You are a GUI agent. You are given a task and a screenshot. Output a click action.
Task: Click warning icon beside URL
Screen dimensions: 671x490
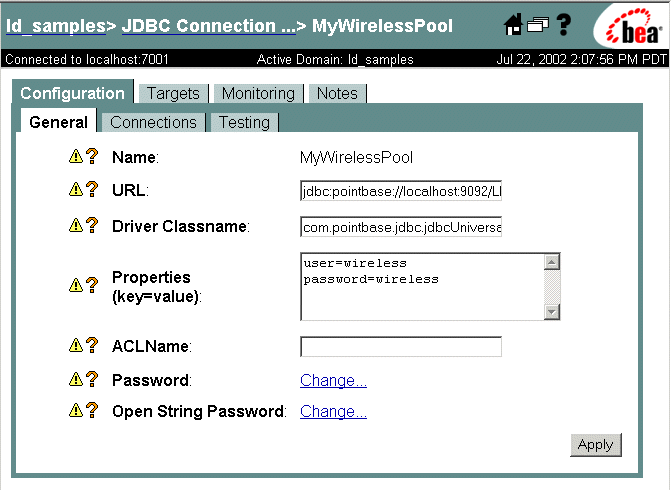pyautogui.click(x=76, y=189)
